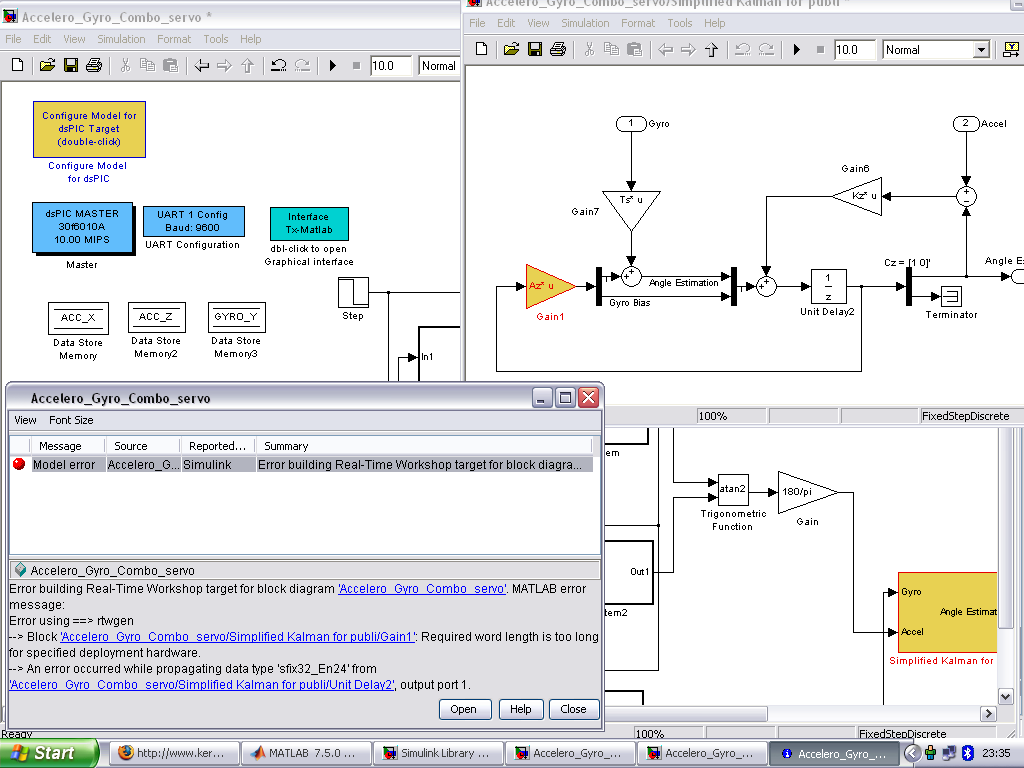Switch to Simulink Library taskbar item
This screenshot has width=1024, height=768.
click(438, 753)
